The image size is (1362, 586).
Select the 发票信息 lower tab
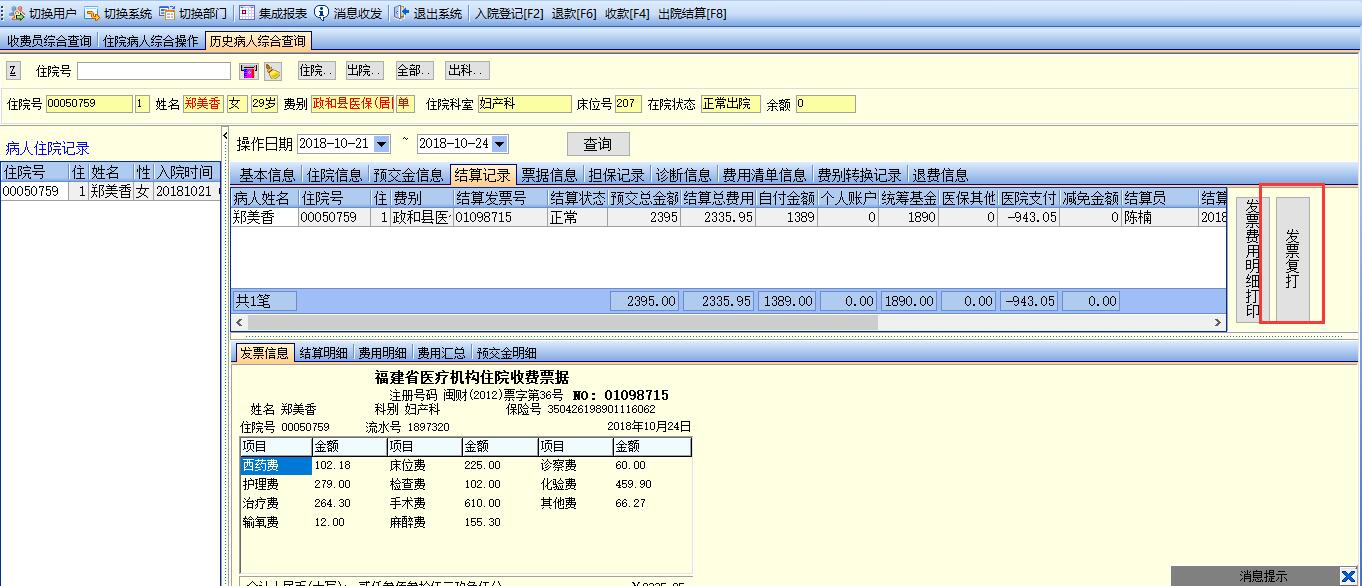tap(264, 353)
